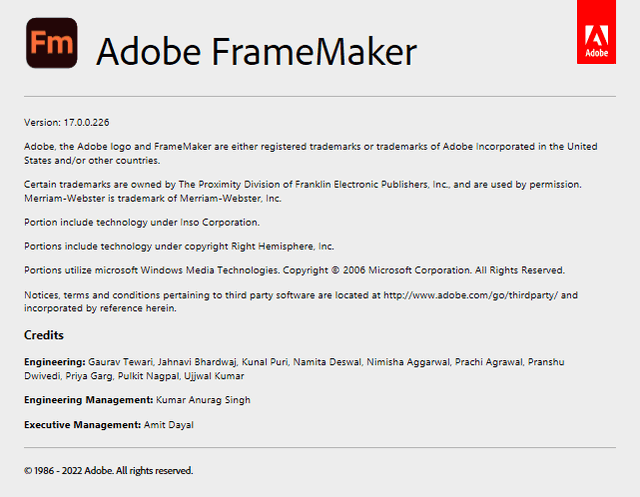Click the Engineering label in credits
640x497 pixels.
pos(52,360)
